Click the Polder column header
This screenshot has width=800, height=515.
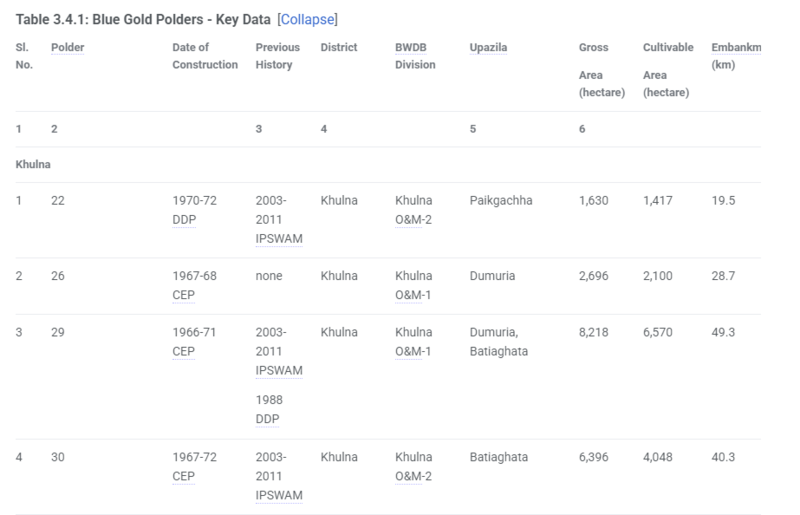coord(67,47)
